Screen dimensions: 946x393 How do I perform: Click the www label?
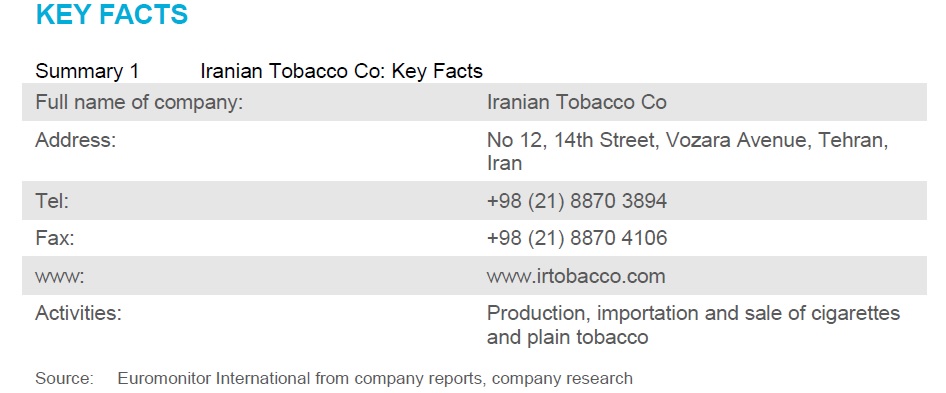tap(60, 276)
